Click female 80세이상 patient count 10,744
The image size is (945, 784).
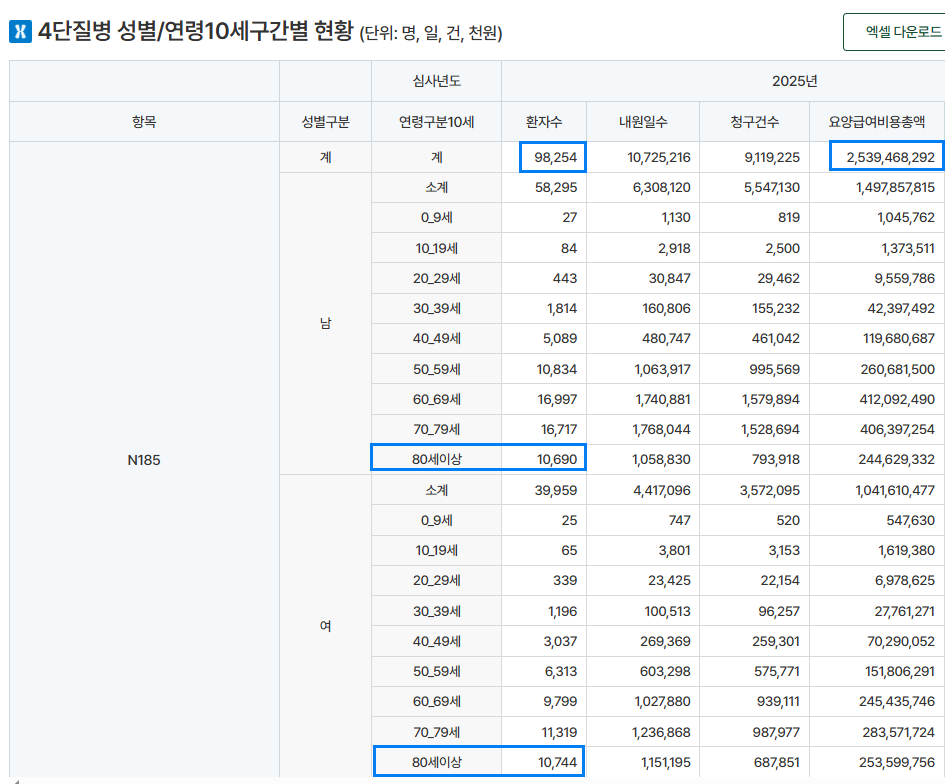544,762
